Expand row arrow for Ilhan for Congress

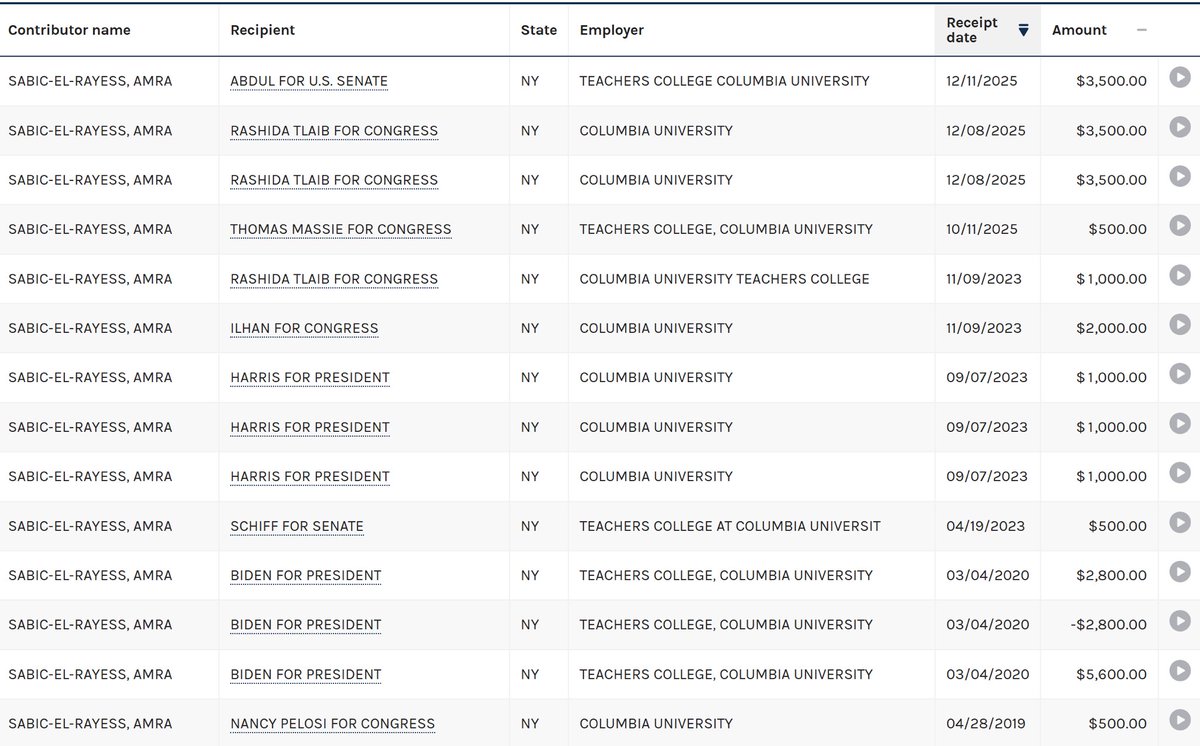(1180, 324)
